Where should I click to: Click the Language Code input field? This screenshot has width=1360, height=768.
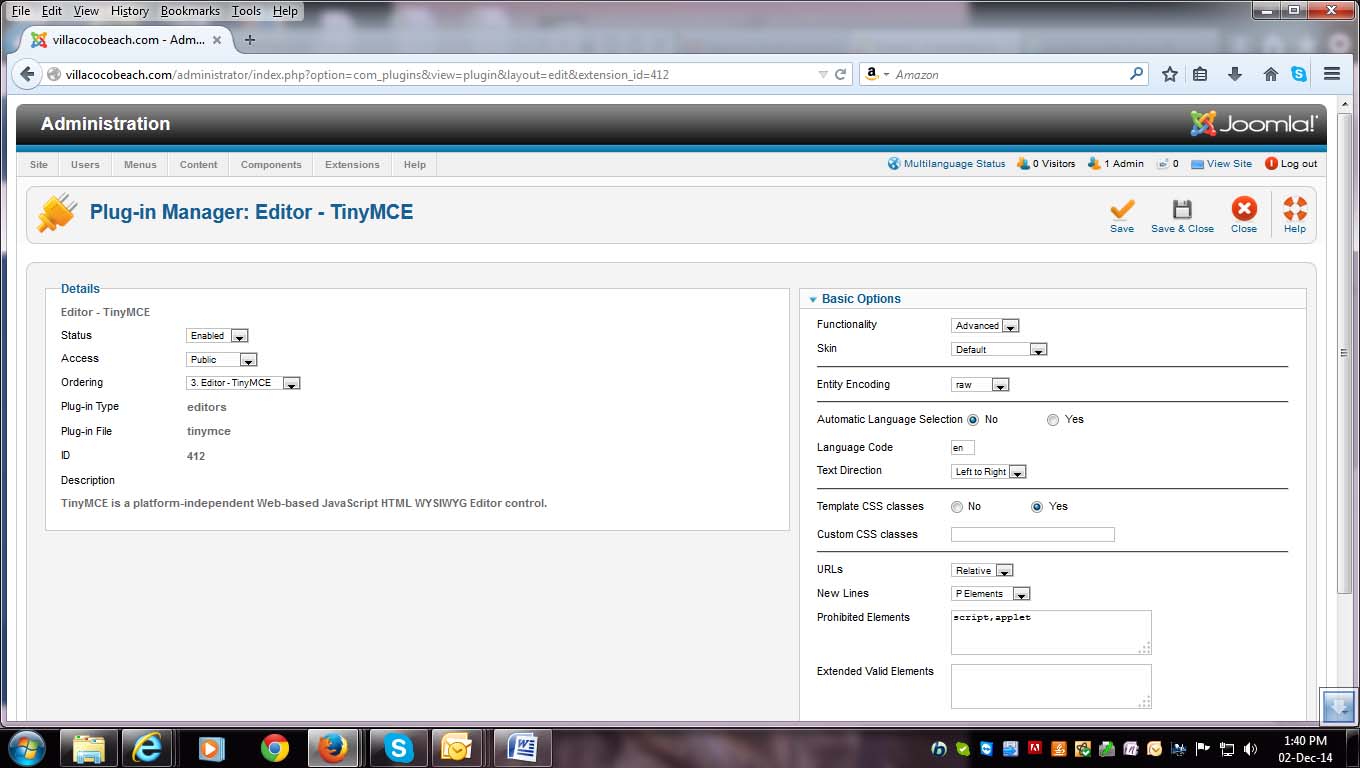962,448
